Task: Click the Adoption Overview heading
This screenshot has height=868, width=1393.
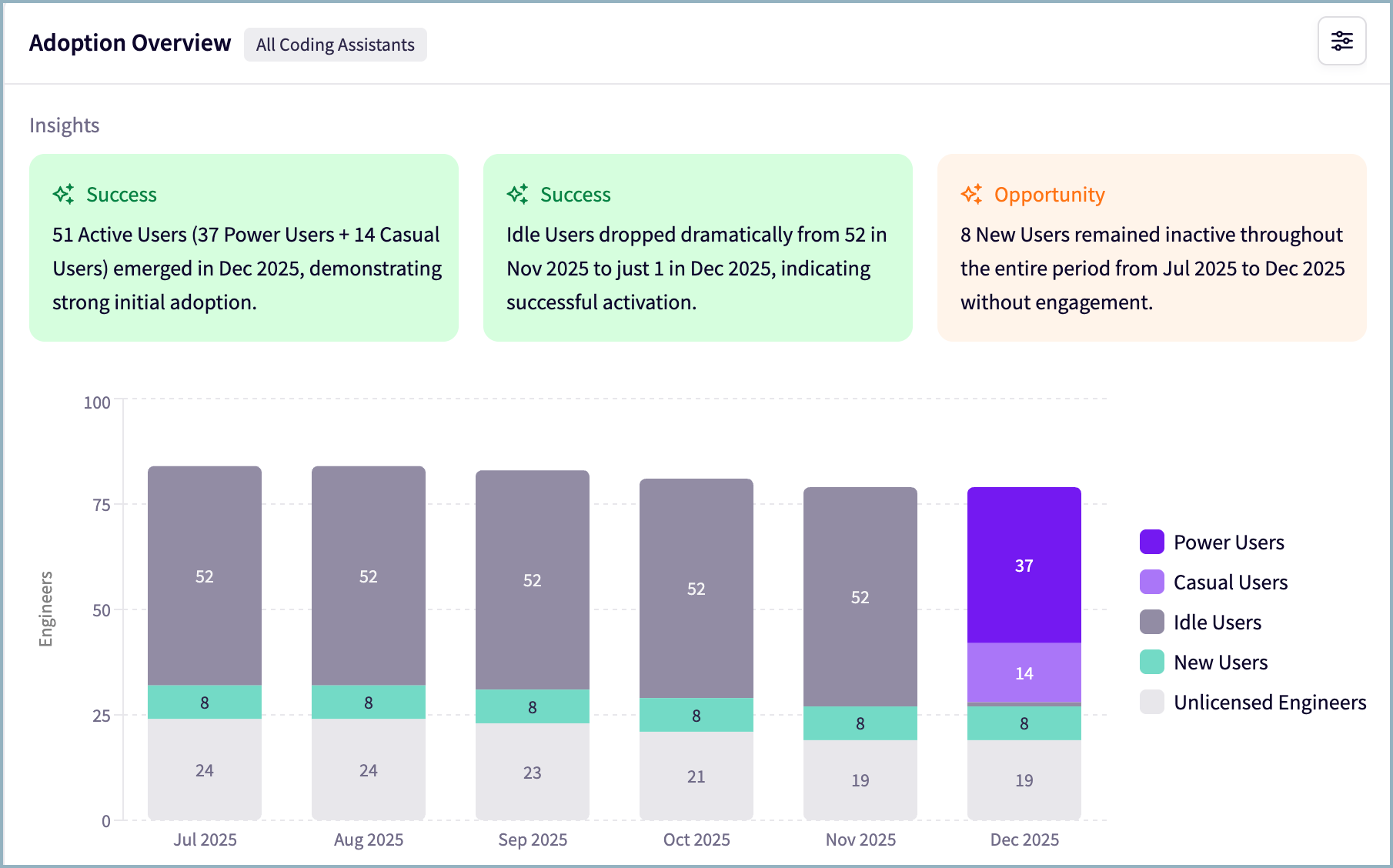Action: [130, 43]
